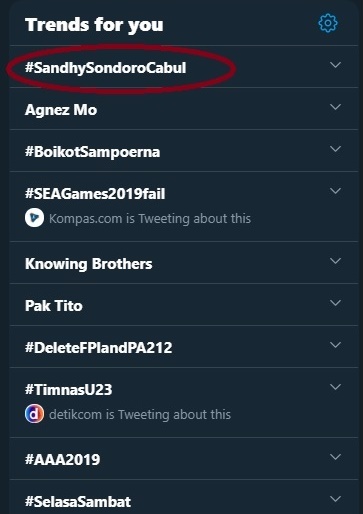Click the detikcom avatar icon
The width and height of the screenshot is (363, 514).
(x=34, y=414)
